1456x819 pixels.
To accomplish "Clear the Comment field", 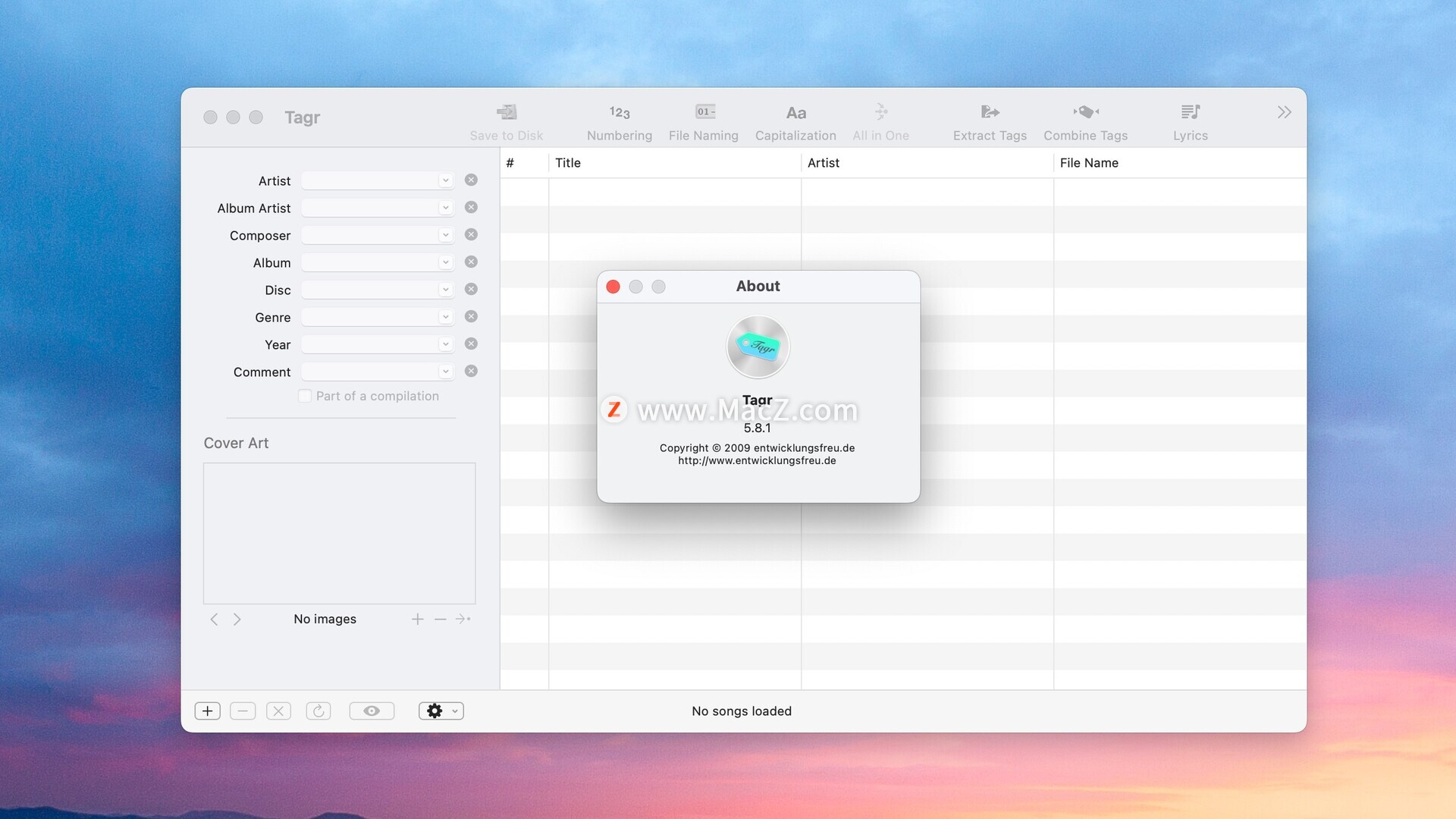I will pyautogui.click(x=471, y=372).
